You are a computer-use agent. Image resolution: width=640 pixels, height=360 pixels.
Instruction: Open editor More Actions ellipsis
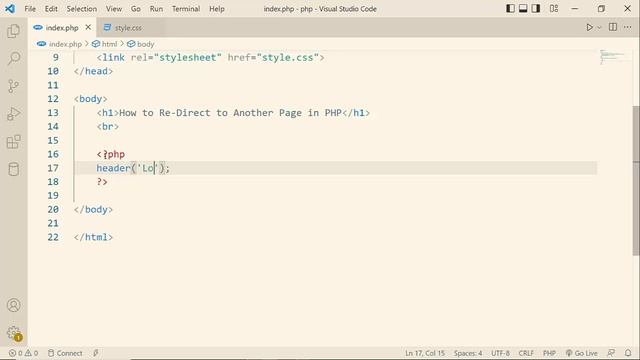[627, 27]
